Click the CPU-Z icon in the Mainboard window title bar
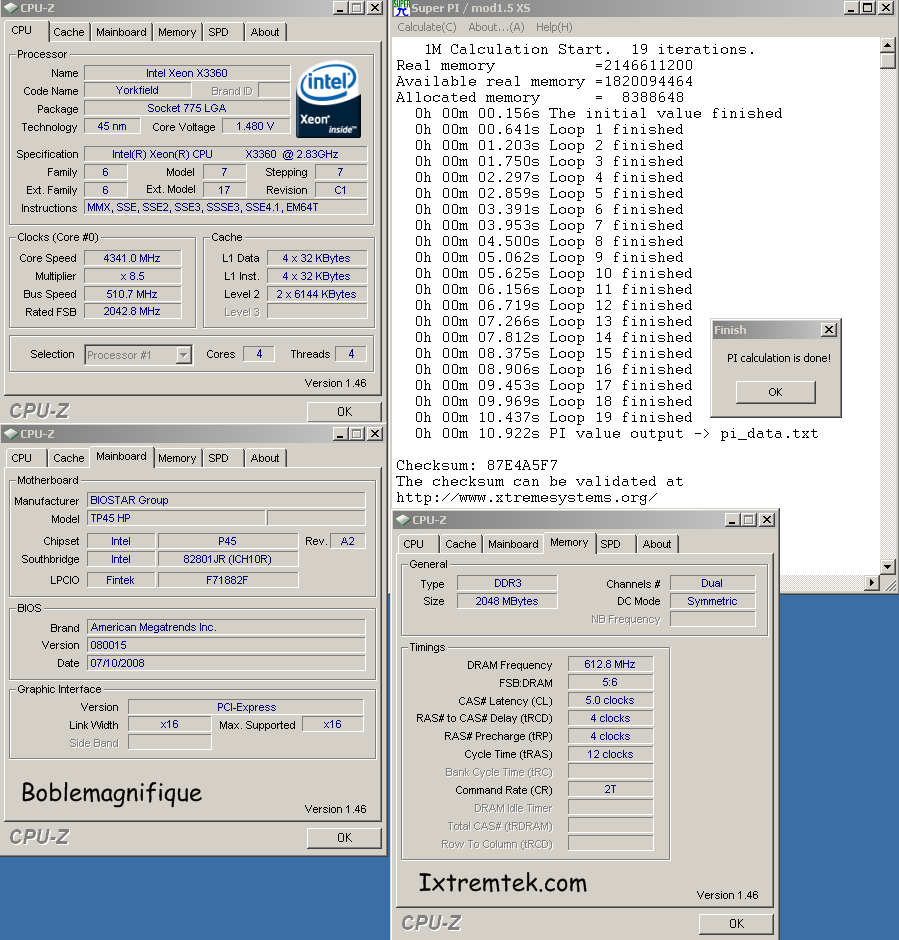The height and width of the screenshot is (940, 899). pyautogui.click(x=10, y=433)
